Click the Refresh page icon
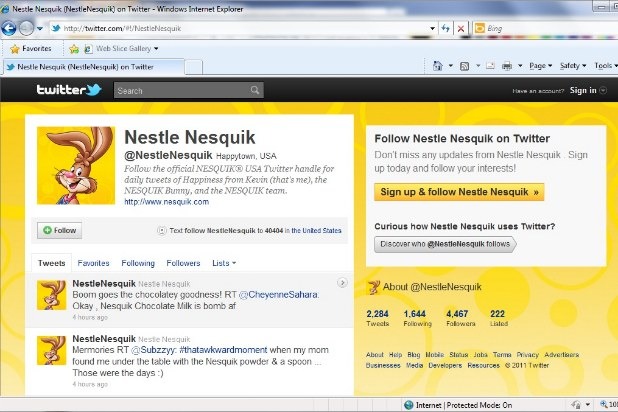618x412 pixels. [444, 29]
